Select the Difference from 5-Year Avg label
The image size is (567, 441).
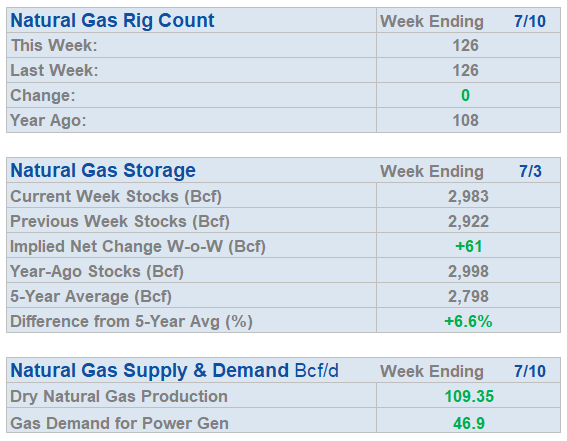(131, 322)
